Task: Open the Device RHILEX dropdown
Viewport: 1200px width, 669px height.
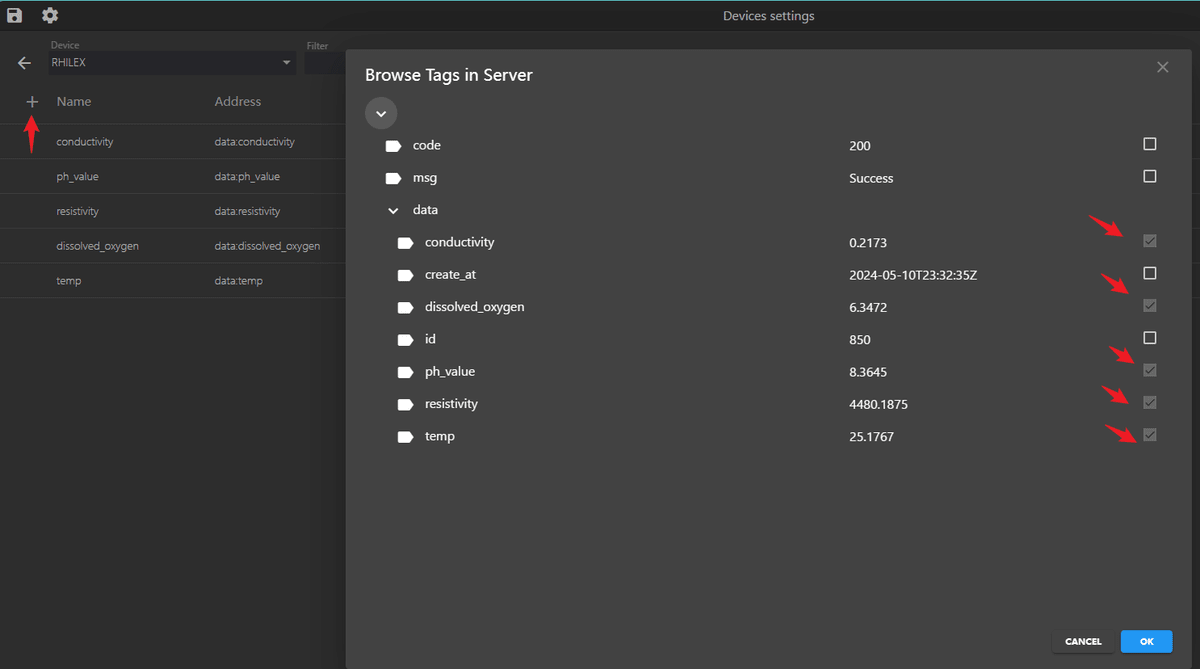Action: click(173, 62)
